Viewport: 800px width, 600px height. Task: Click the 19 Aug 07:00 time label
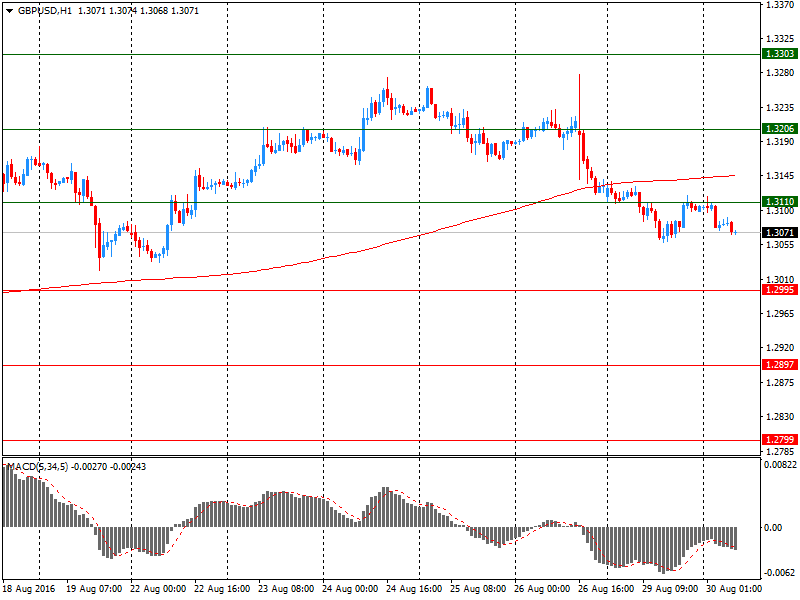coord(94,589)
